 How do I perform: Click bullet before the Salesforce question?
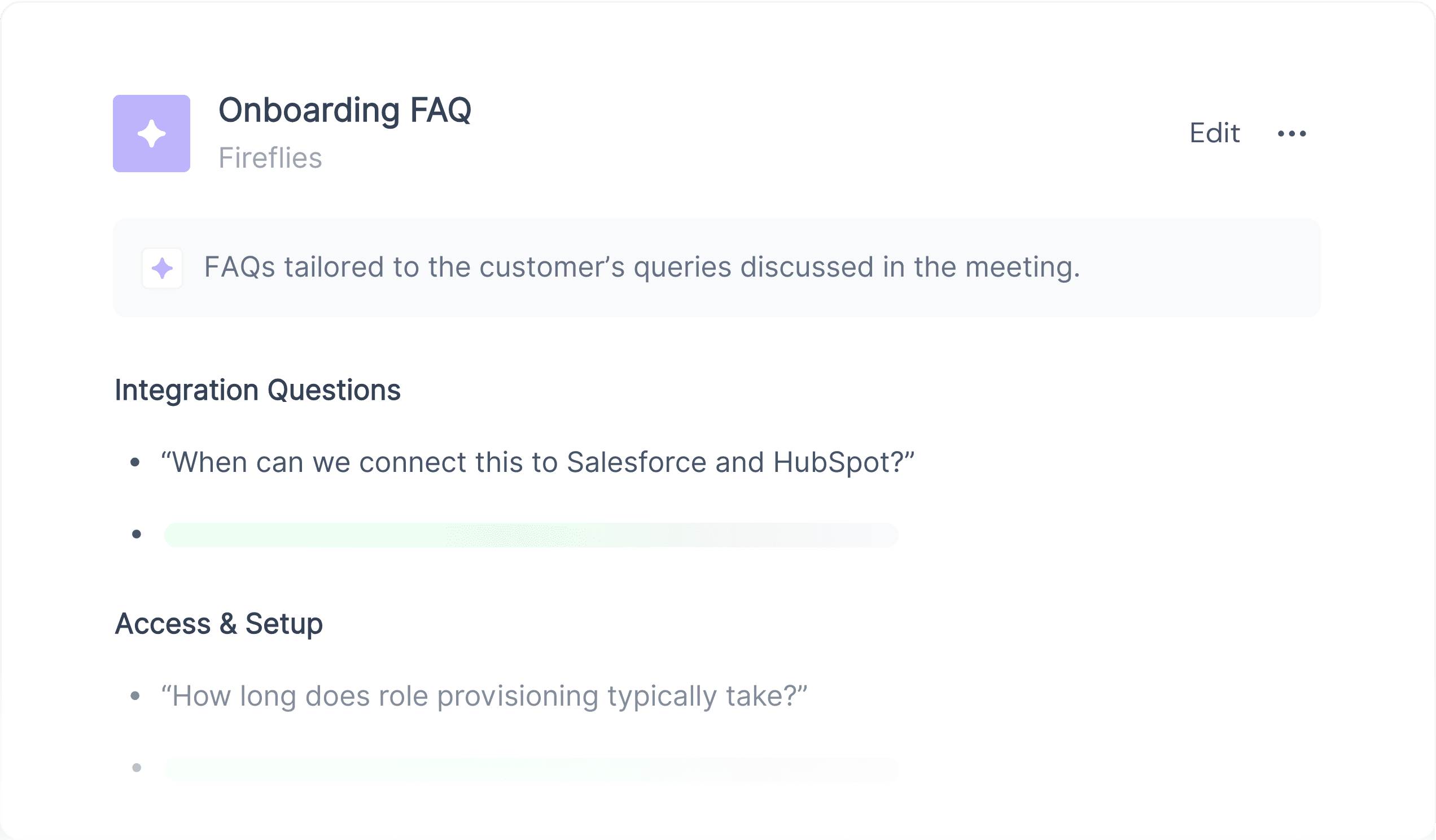[135, 462]
